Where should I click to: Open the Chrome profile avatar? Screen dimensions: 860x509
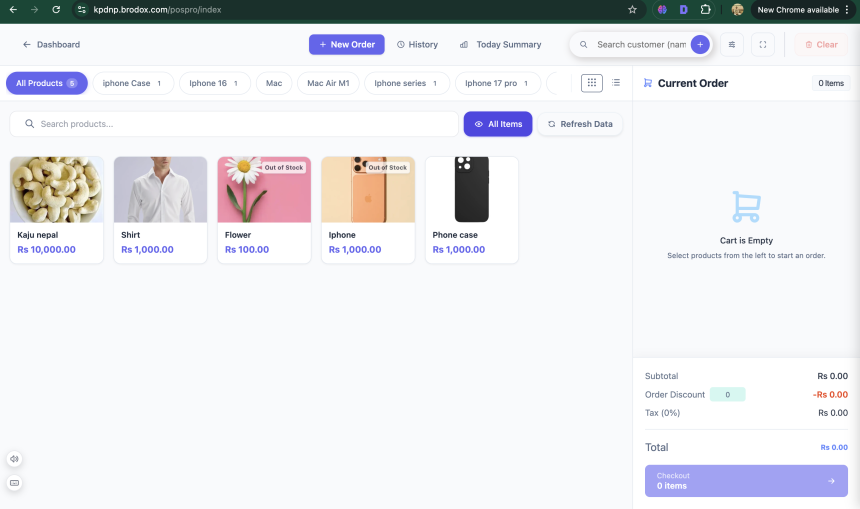tap(737, 9)
